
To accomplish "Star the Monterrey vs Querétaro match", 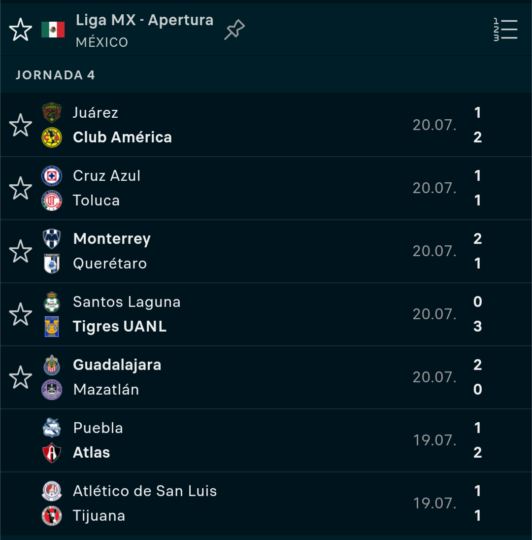I will pyautogui.click(x=21, y=251).
